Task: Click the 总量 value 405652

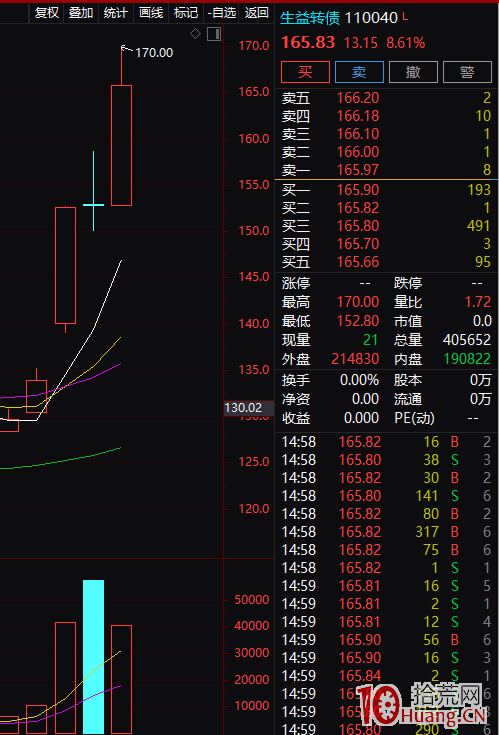Action: pos(467,340)
